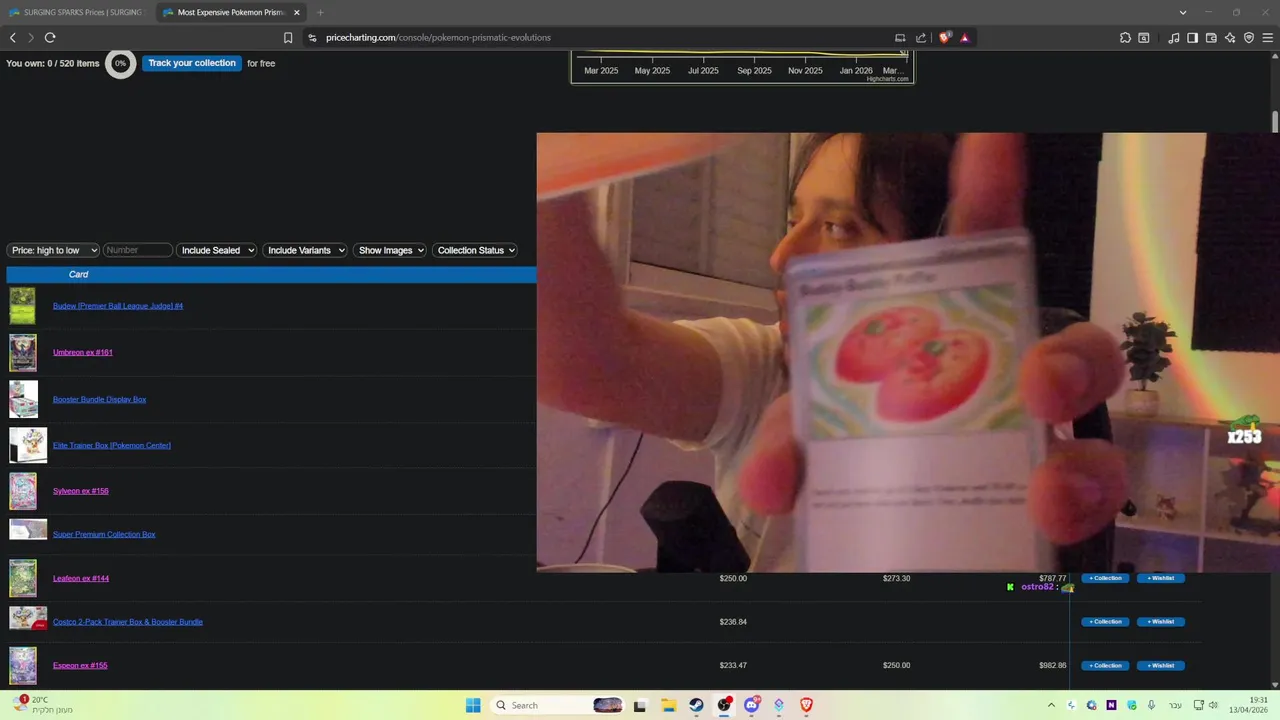Open Brave browser taskbar icon
1280x720 pixels.
coord(806,705)
